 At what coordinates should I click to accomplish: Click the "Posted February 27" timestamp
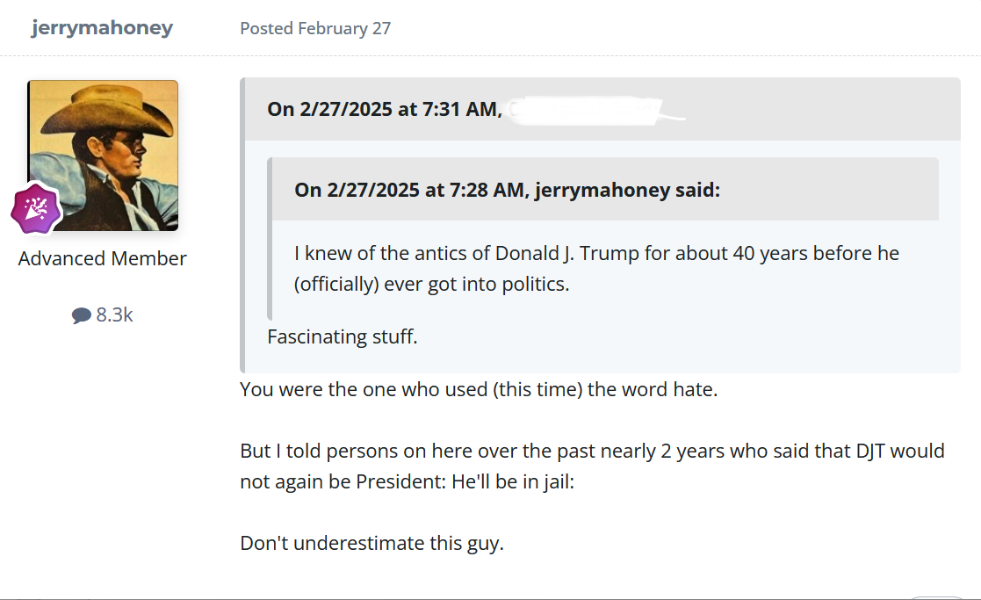tap(315, 28)
